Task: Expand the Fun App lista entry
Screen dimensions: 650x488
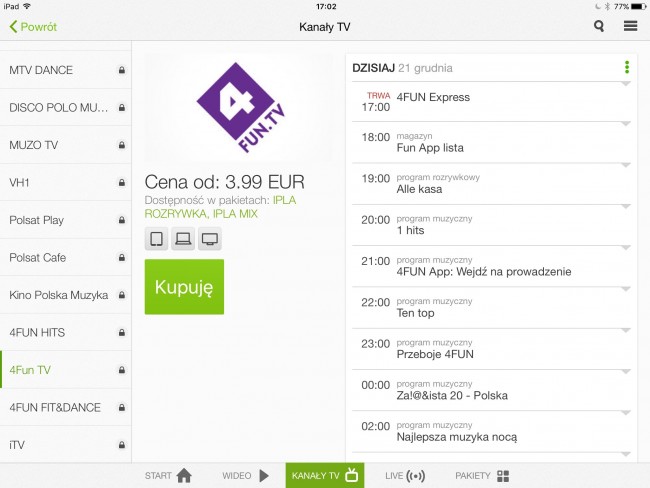Action: [x=491, y=143]
